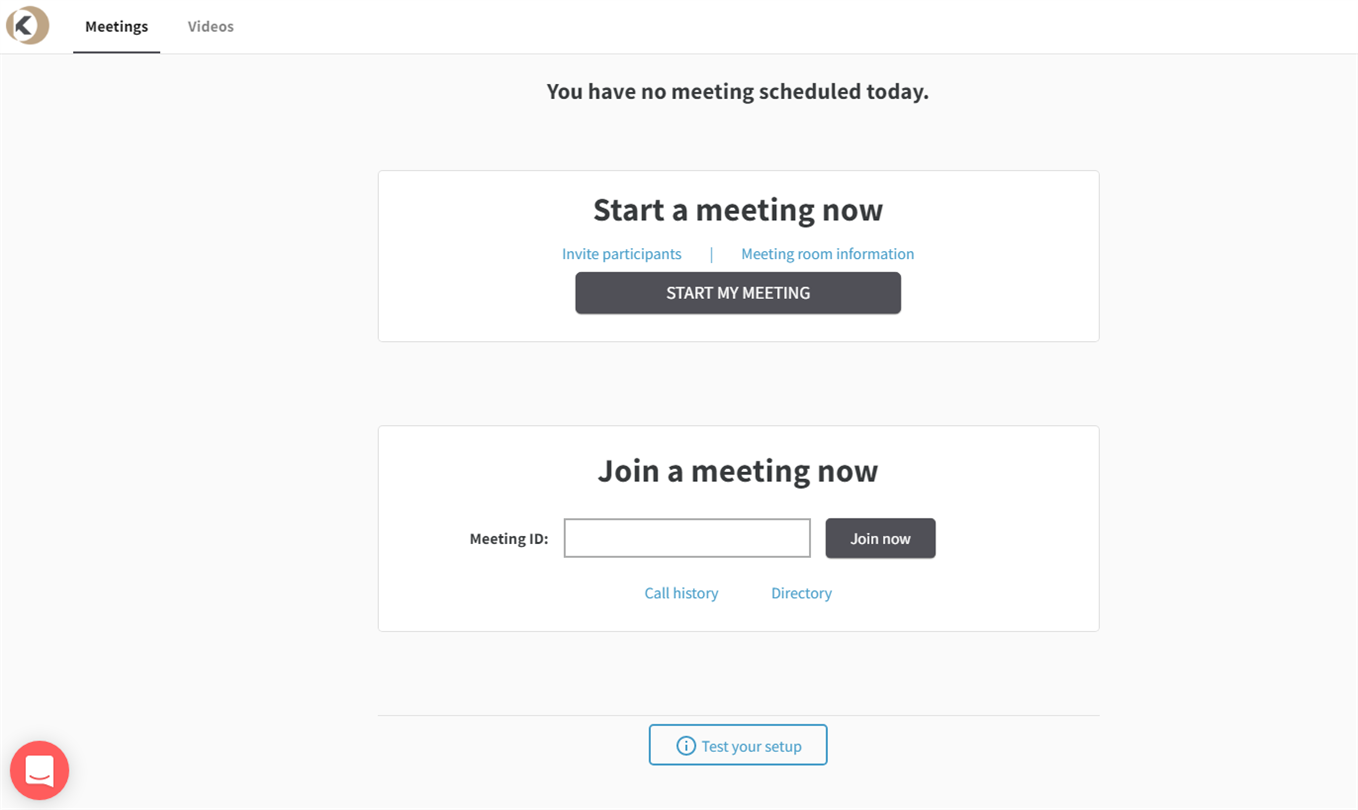Open the Invite participants link
Viewport: 1358px width, 810px height.
coord(621,254)
